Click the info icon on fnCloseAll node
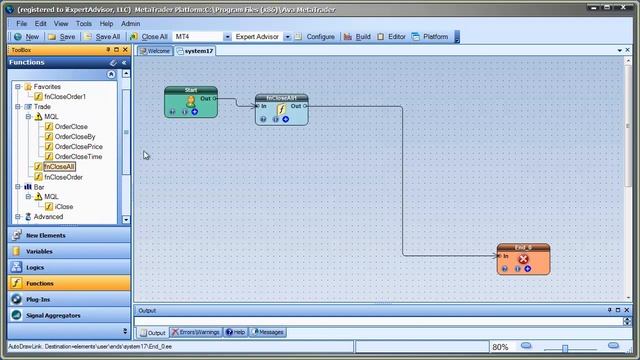The image size is (640, 360). pyautogui.click(x=276, y=119)
